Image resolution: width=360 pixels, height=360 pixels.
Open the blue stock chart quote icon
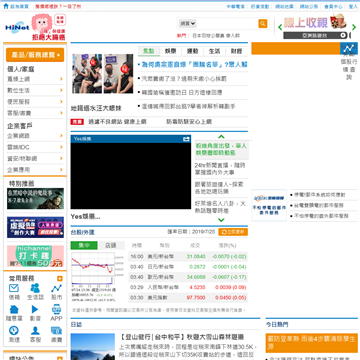(349, 49)
